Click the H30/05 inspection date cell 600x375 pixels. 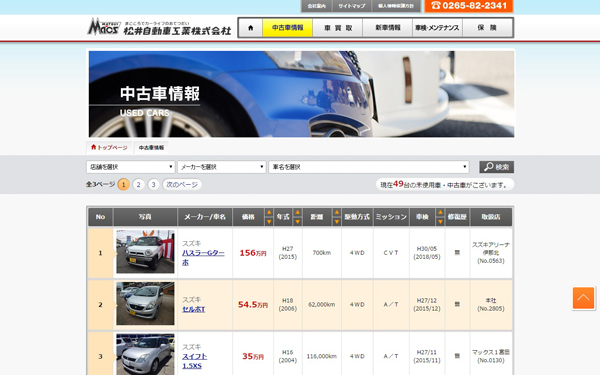pos(427,253)
